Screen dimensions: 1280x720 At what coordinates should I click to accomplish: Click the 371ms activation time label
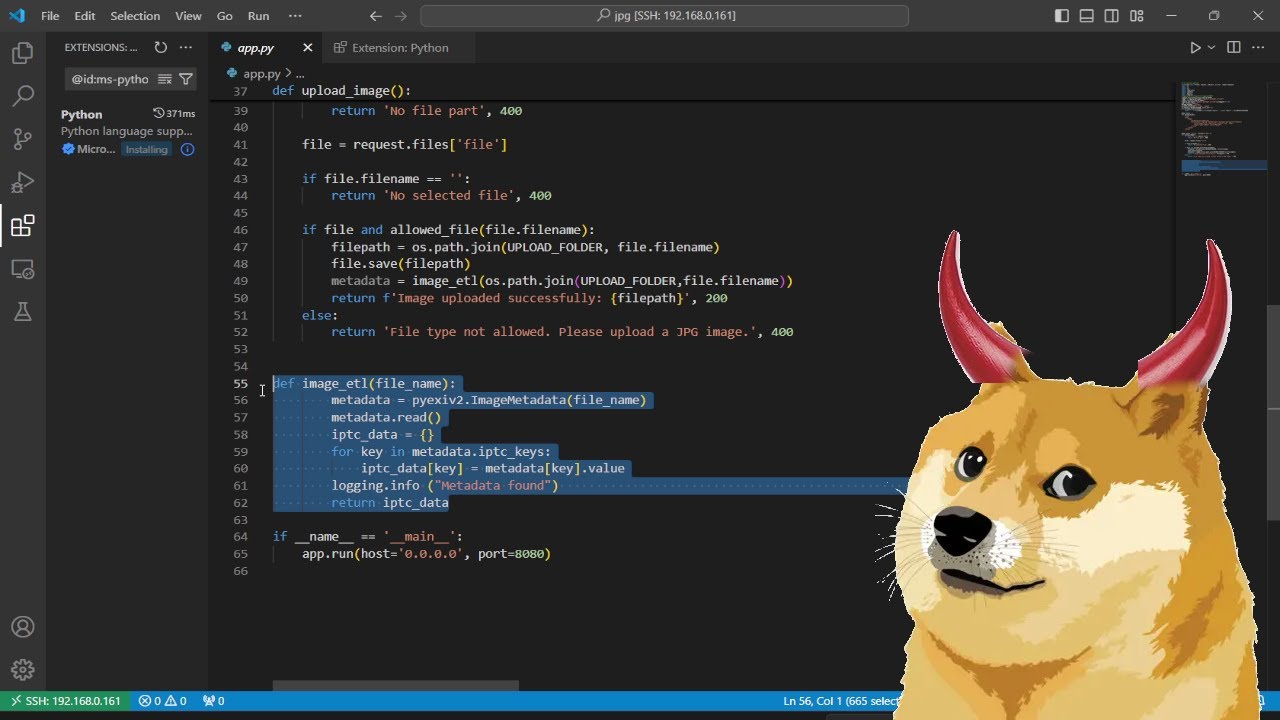173,114
